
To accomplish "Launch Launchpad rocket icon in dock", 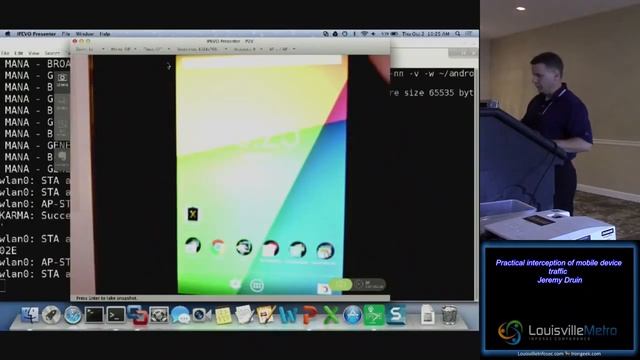I will [51, 315].
